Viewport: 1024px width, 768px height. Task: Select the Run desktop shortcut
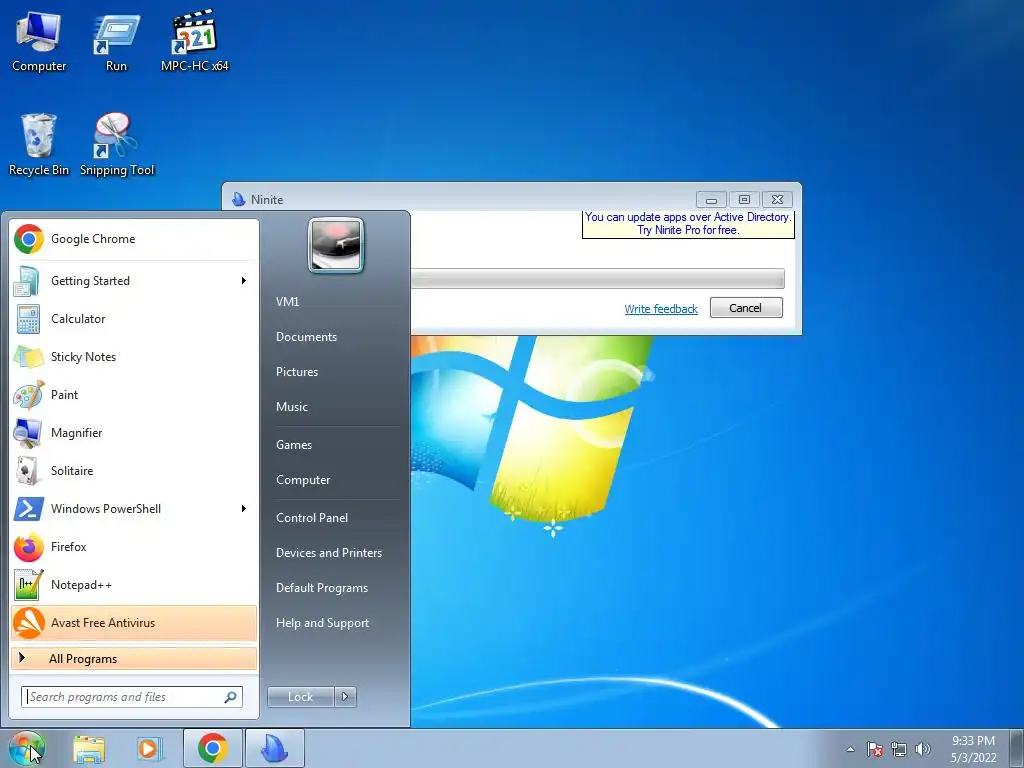pyautogui.click(x=116, y=41)
